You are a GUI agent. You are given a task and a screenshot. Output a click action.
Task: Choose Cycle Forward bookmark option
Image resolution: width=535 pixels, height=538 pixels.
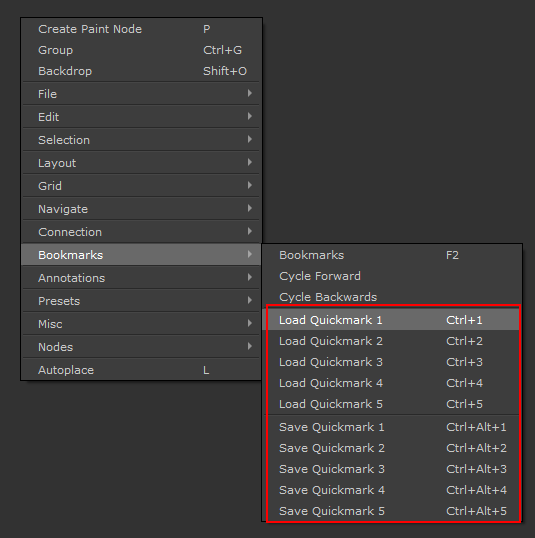392,276
